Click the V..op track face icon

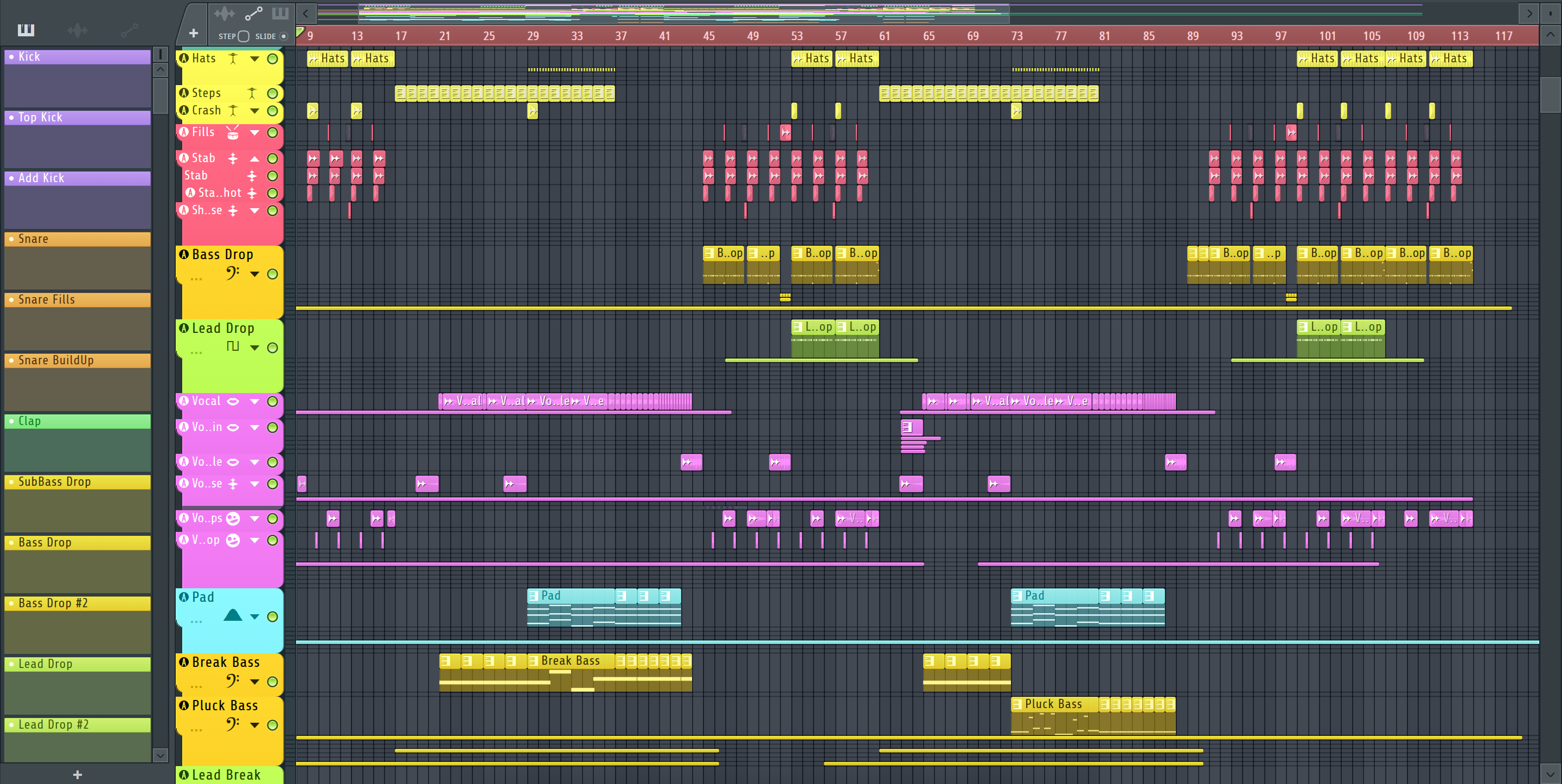click(233, 540)
